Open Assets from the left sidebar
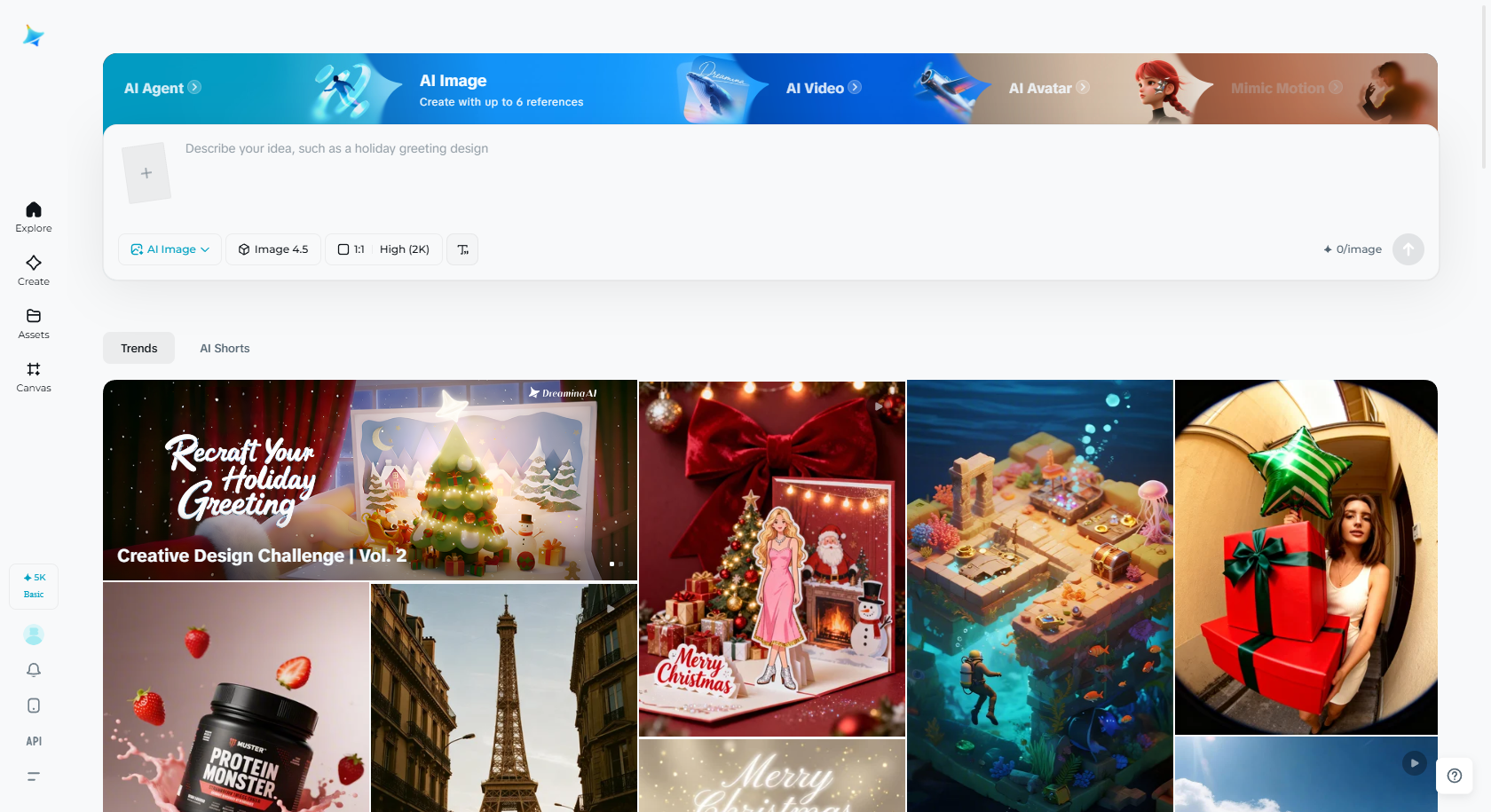The width and height of the screenshot is (1491, 812). [33, 322]
